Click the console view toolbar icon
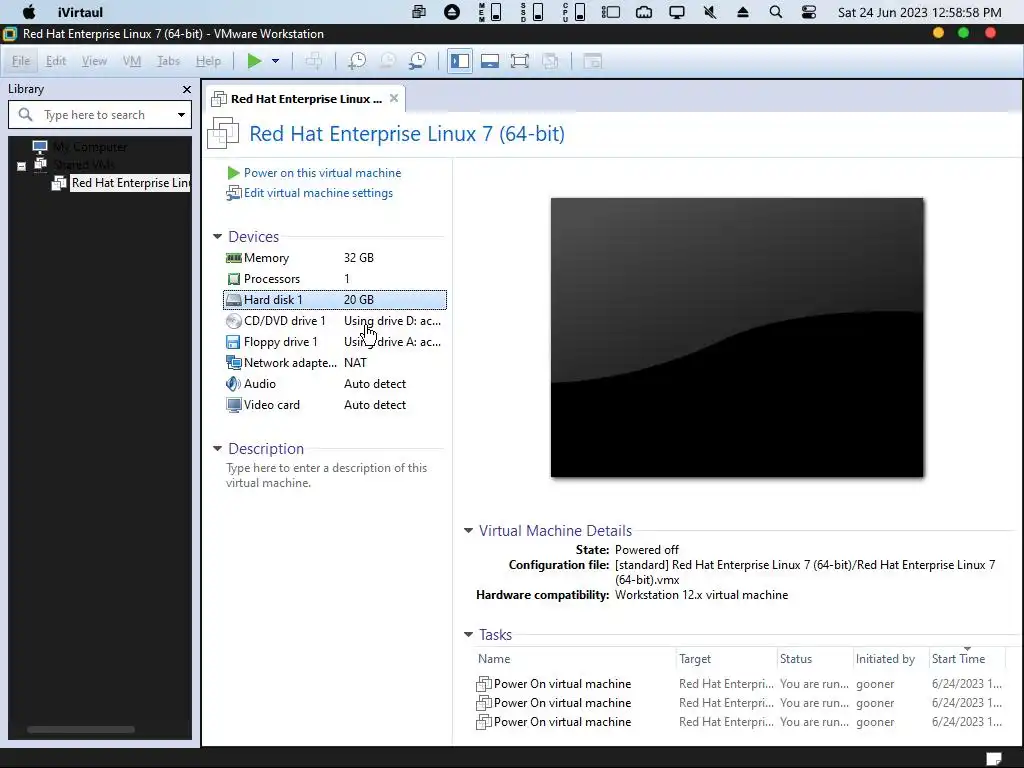 click(592, 61)
